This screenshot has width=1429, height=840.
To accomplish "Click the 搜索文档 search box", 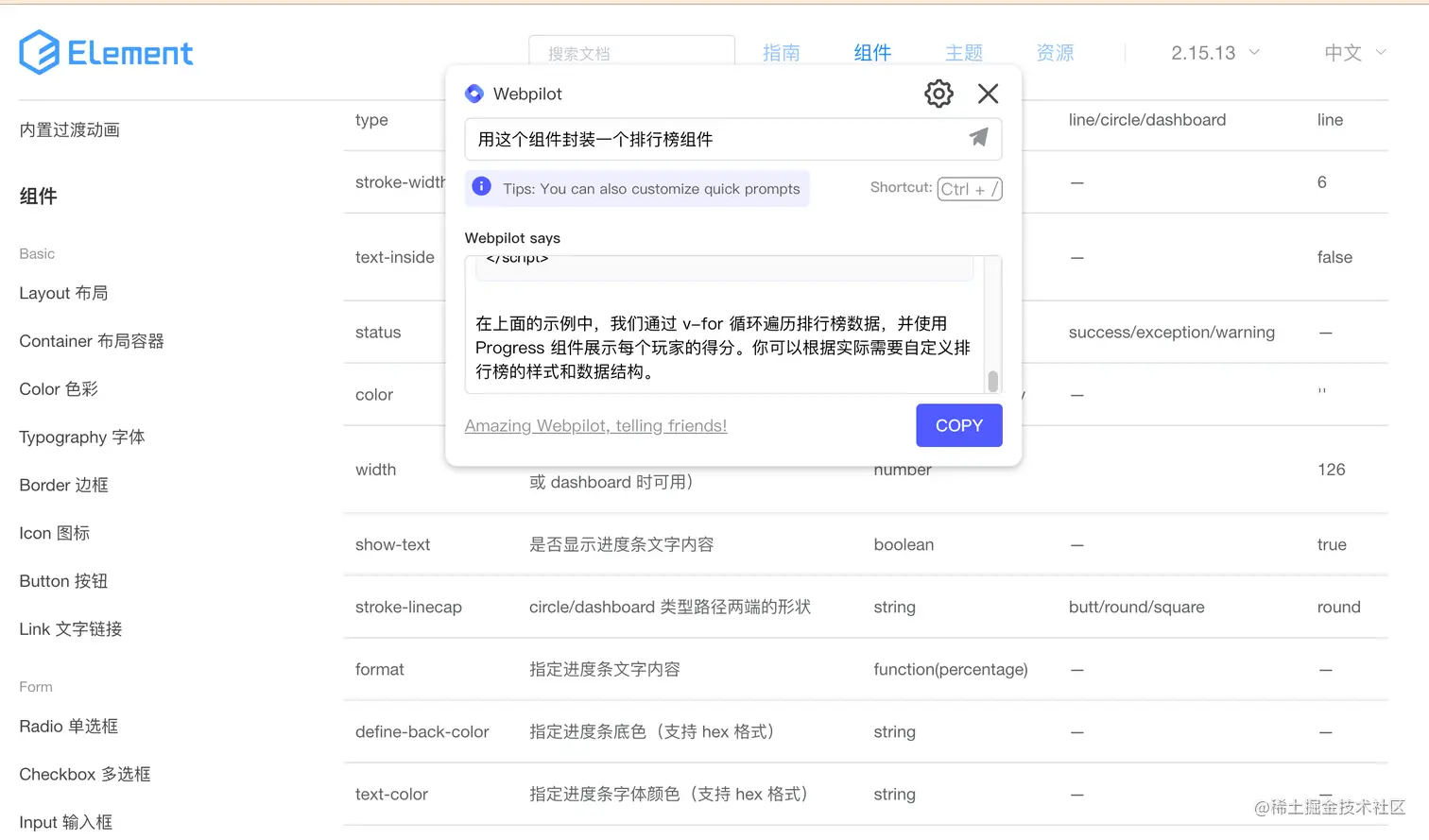I will (x=631, y=53).
